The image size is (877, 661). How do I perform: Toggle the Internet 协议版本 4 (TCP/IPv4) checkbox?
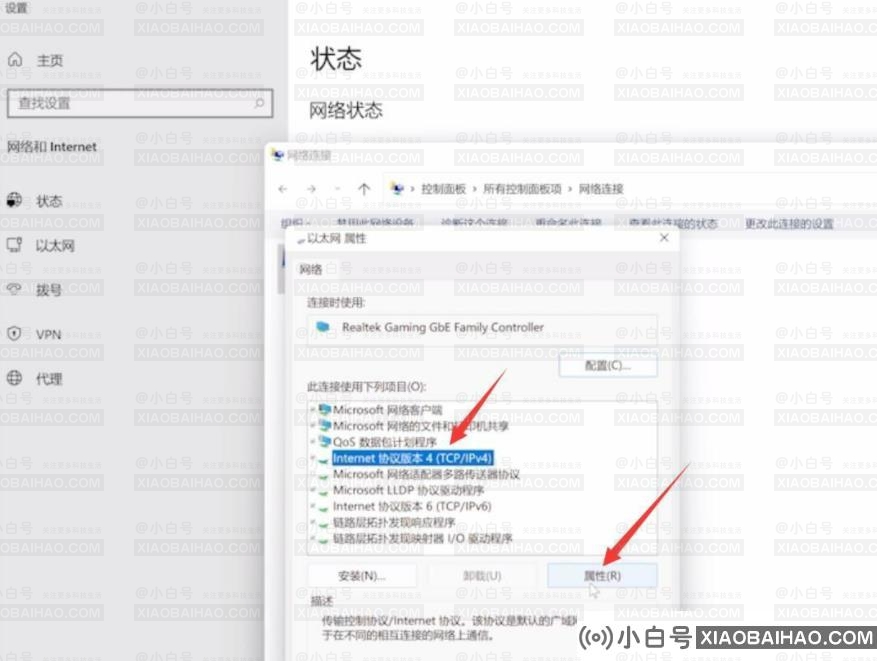[313, 459]
